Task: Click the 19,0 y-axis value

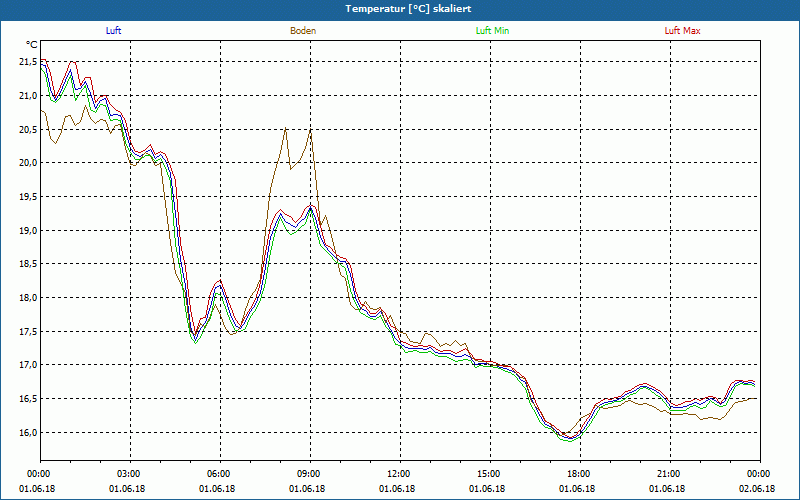Action: (x=28, y=230)
